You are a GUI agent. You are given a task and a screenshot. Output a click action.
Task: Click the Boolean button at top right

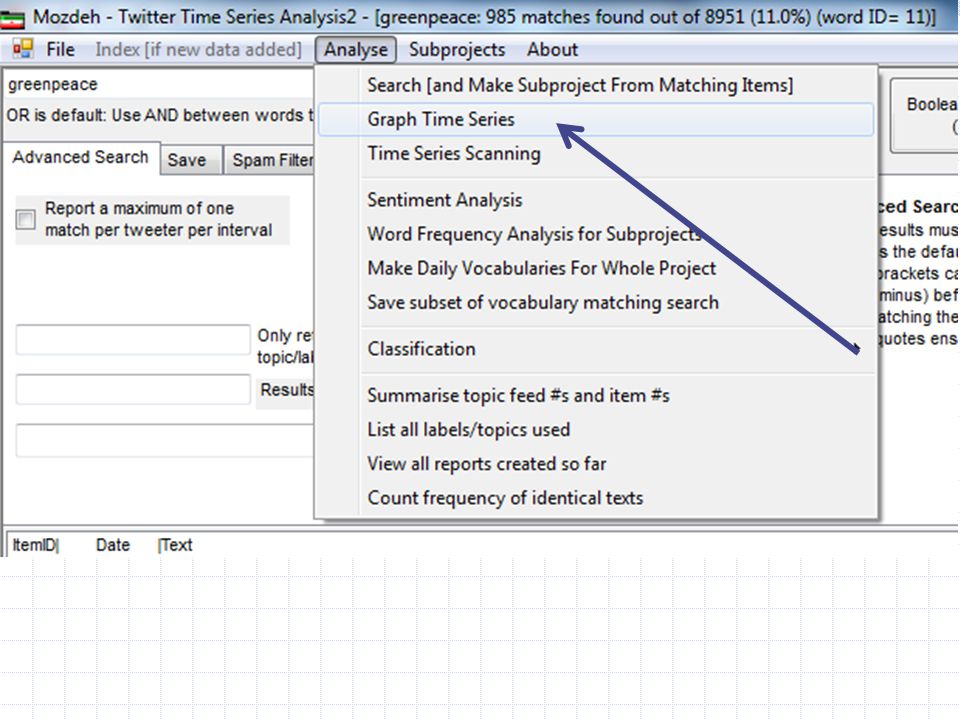coord(924,115)
